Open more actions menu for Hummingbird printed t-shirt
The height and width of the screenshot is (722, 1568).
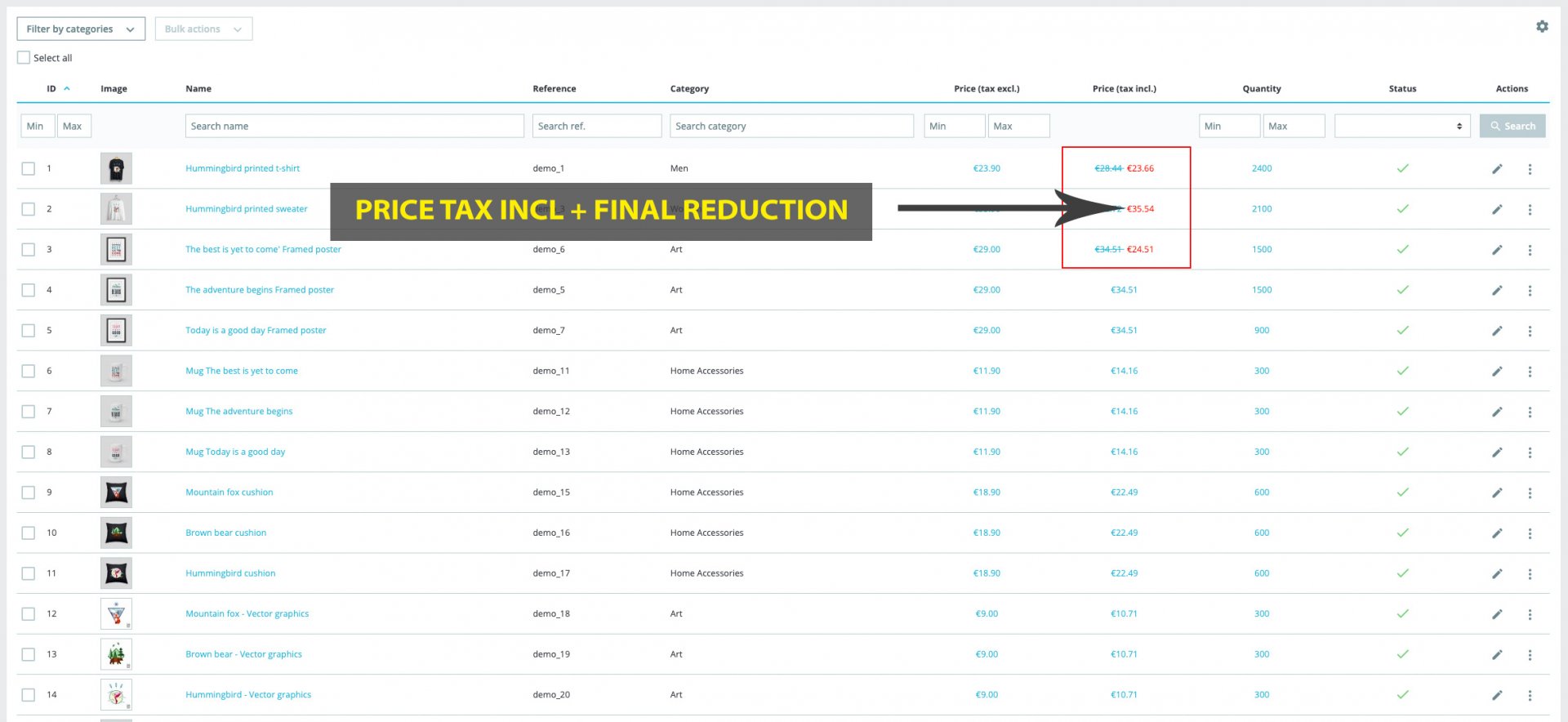coord(1530,169)
